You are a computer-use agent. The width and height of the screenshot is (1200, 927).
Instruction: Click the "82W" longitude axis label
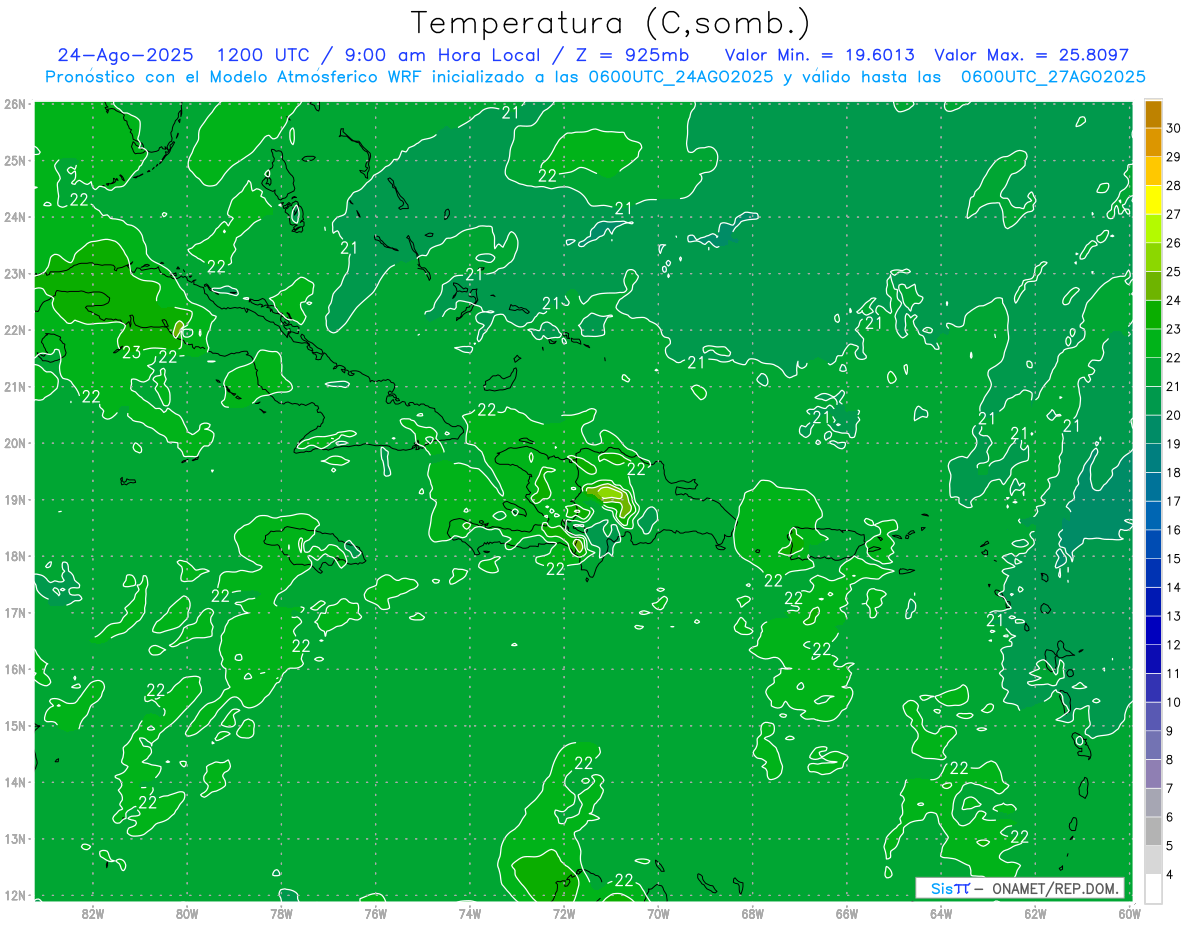click(93, 914)
